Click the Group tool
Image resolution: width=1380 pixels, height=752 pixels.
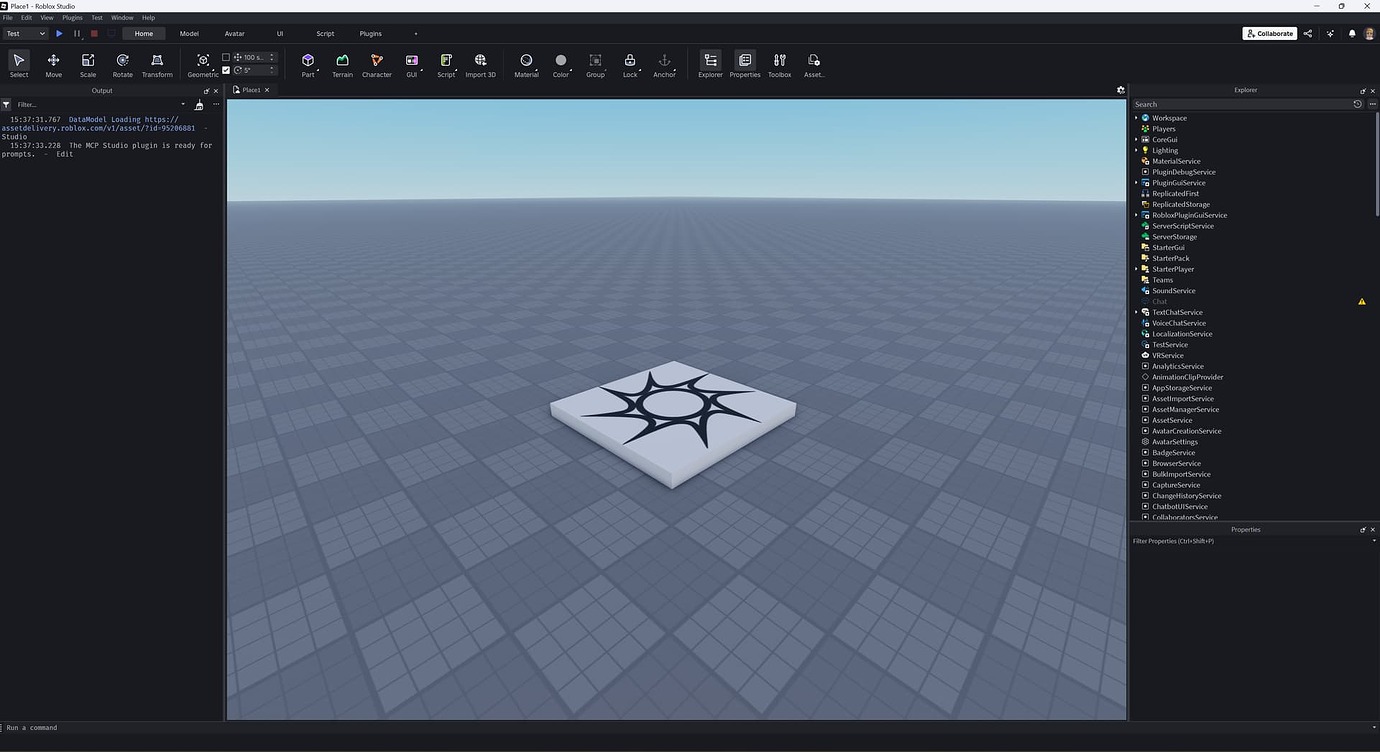595,65
